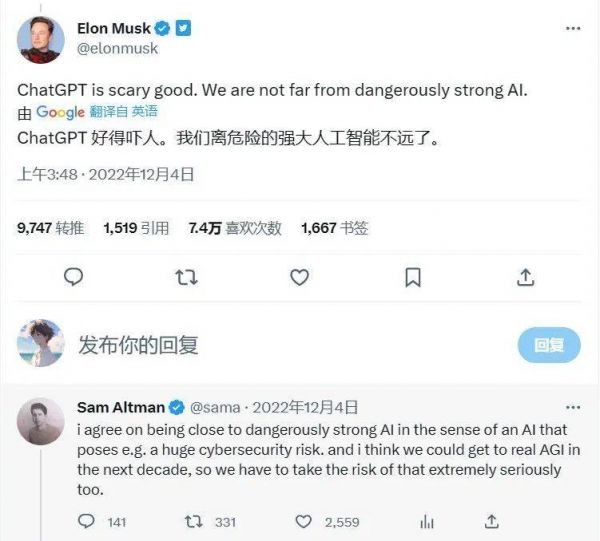View the 1,519 引用 quotes list
The height and width of the screenshot is (541, 600).
coord(135,228)
